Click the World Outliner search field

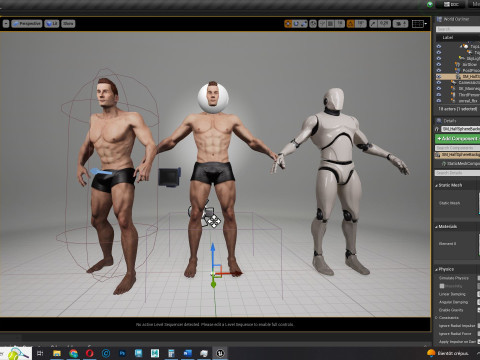click(458, 29)
